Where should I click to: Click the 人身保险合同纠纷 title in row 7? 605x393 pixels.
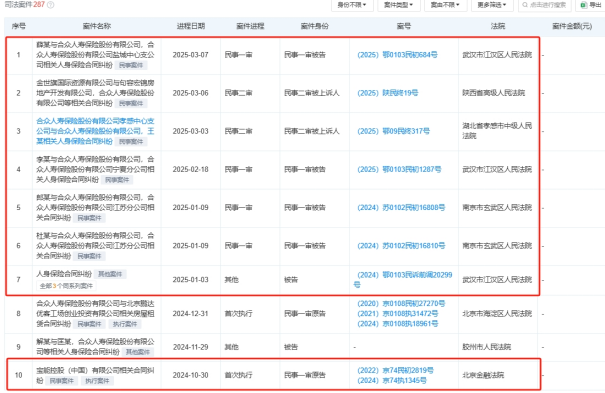click(x=64, y=274)
